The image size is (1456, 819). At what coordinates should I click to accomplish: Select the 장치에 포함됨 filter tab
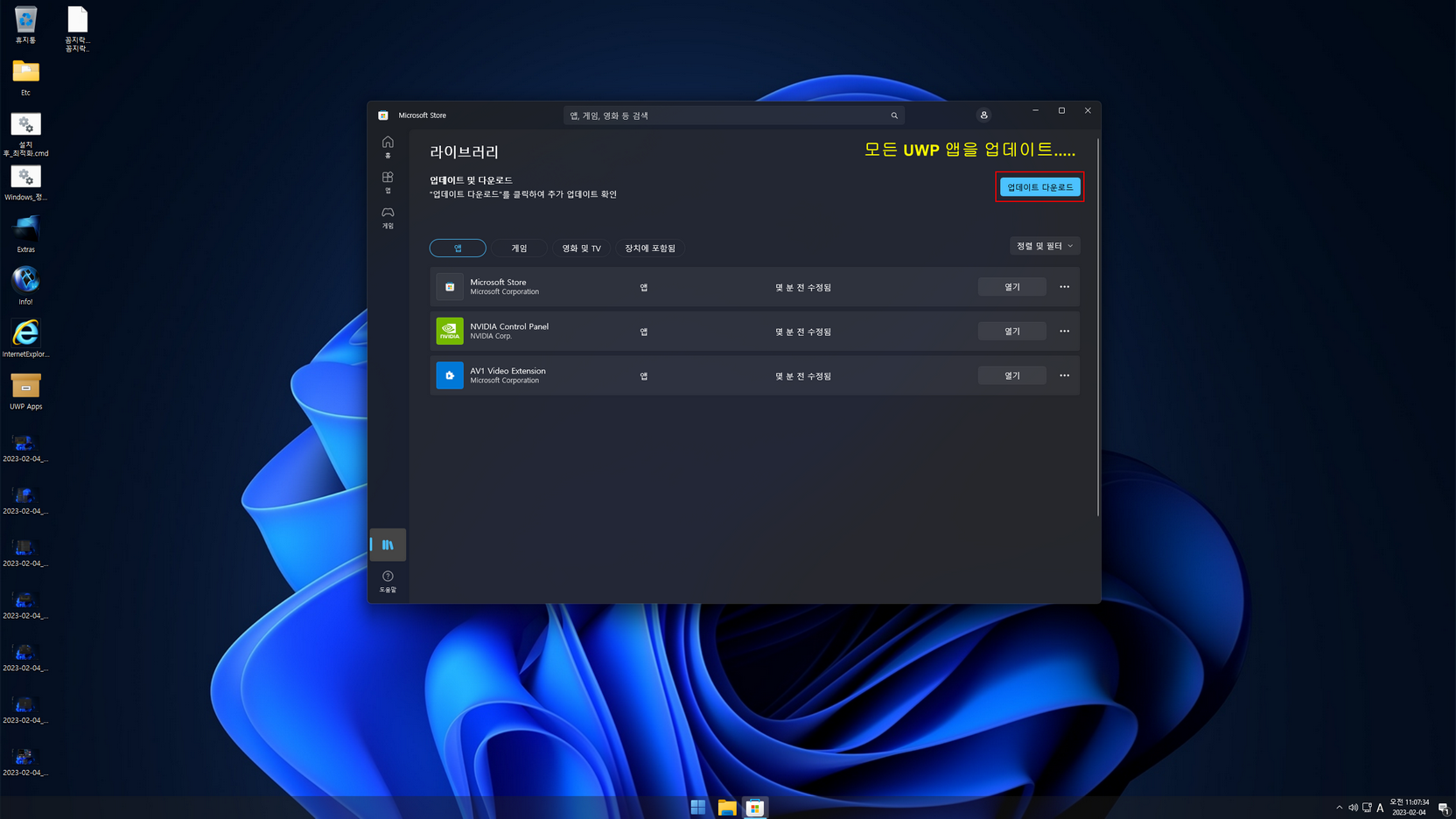pyautogui.click(x=649, y=248)
